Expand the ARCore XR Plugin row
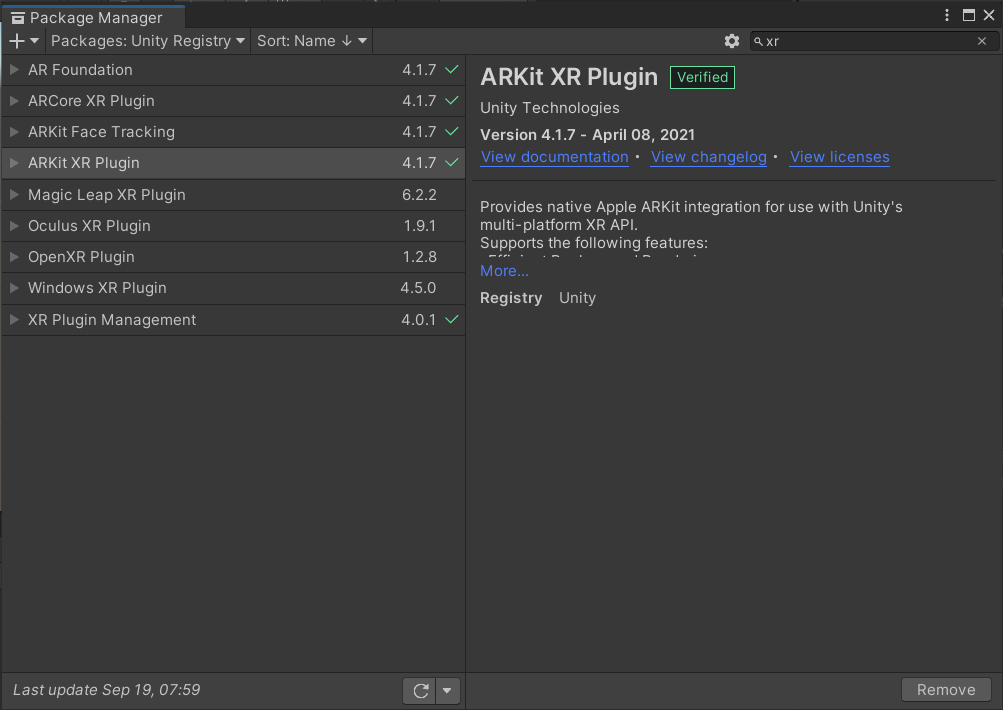 [14, 101]
